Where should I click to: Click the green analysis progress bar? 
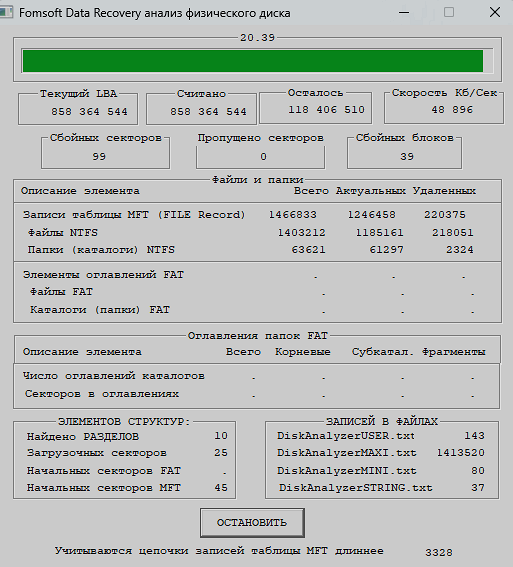point(257,61)
